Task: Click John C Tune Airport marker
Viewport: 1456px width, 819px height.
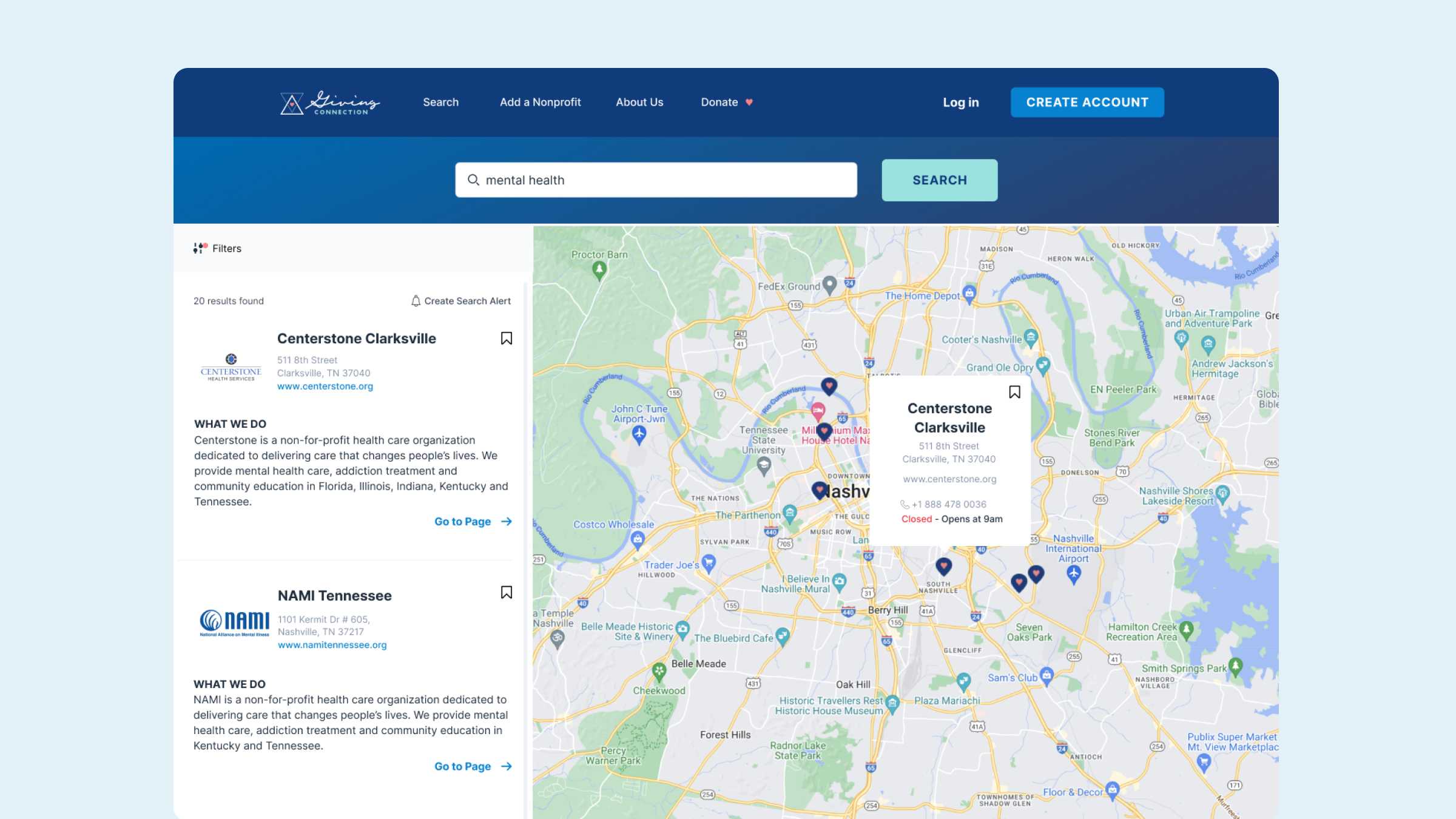Action: point(639,434)
